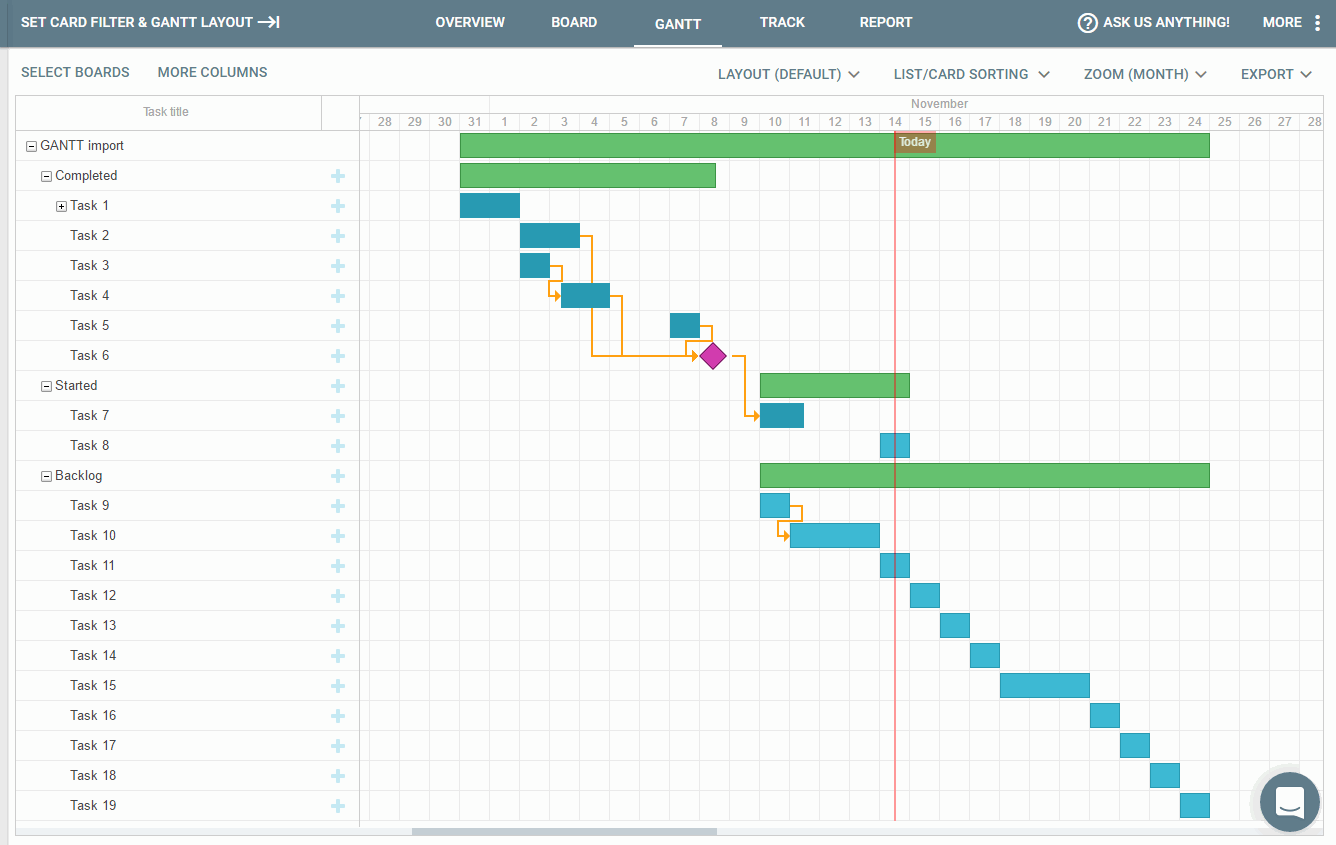Click the plus icon beside Task 2
This screenshot has width=1336, height=845.
tap(338, 235)
